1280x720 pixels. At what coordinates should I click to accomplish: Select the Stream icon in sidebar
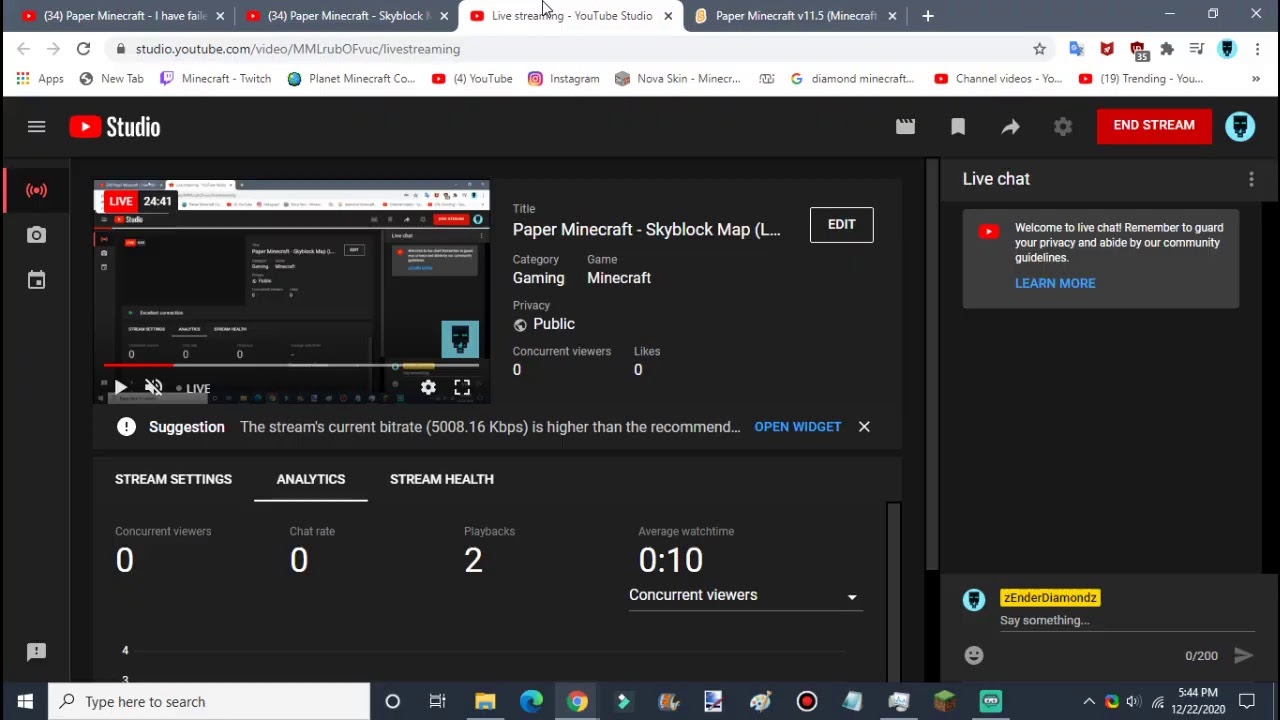click(36, 190)
